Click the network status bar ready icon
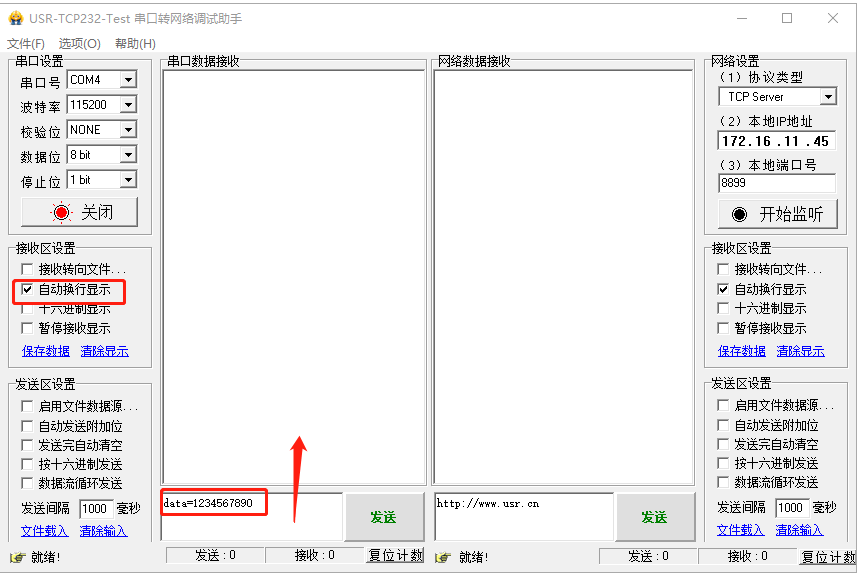Screen dimensions: 862x577 tap(443, 557)
